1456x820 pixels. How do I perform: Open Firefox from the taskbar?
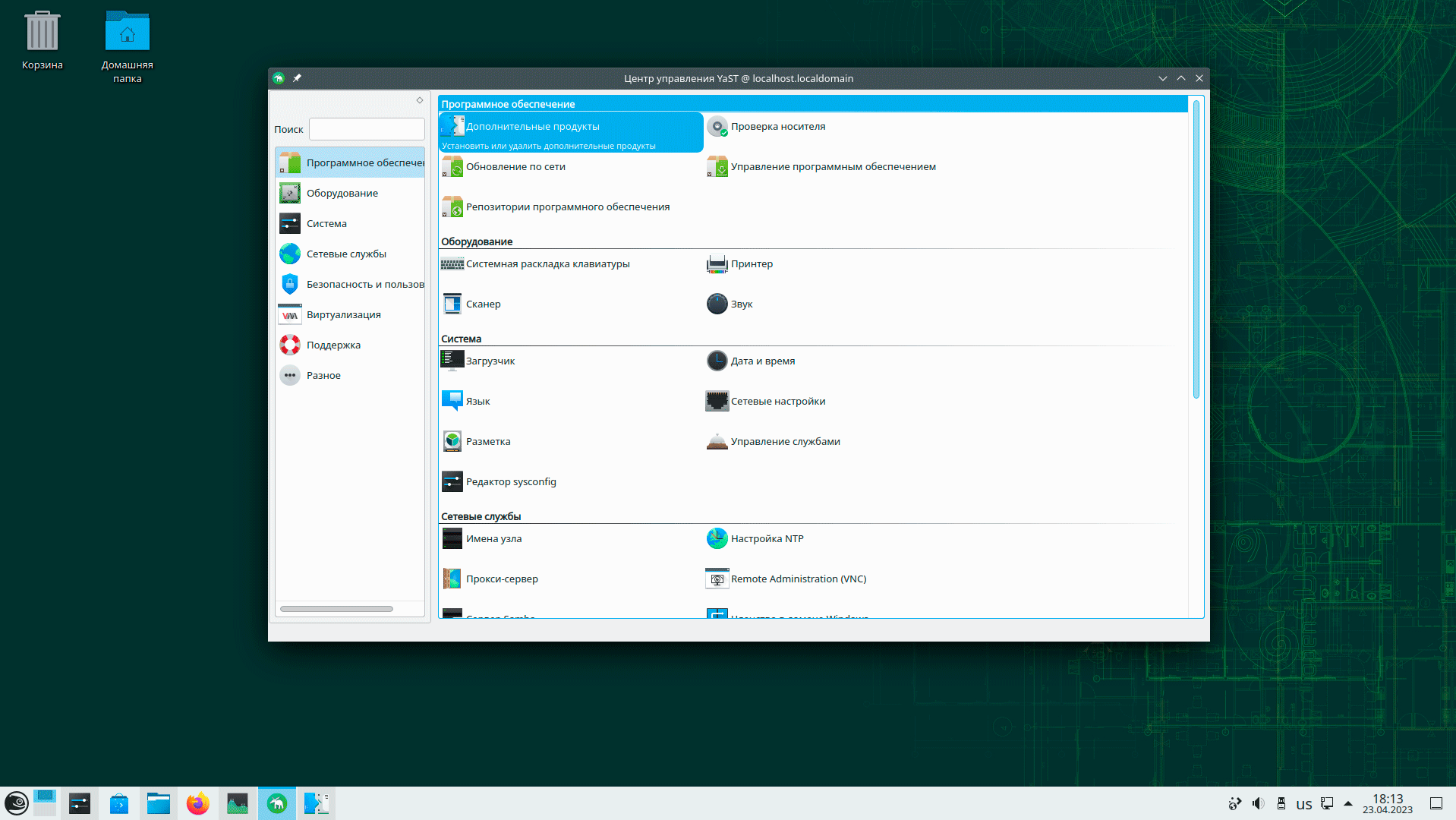coord(198,803)
